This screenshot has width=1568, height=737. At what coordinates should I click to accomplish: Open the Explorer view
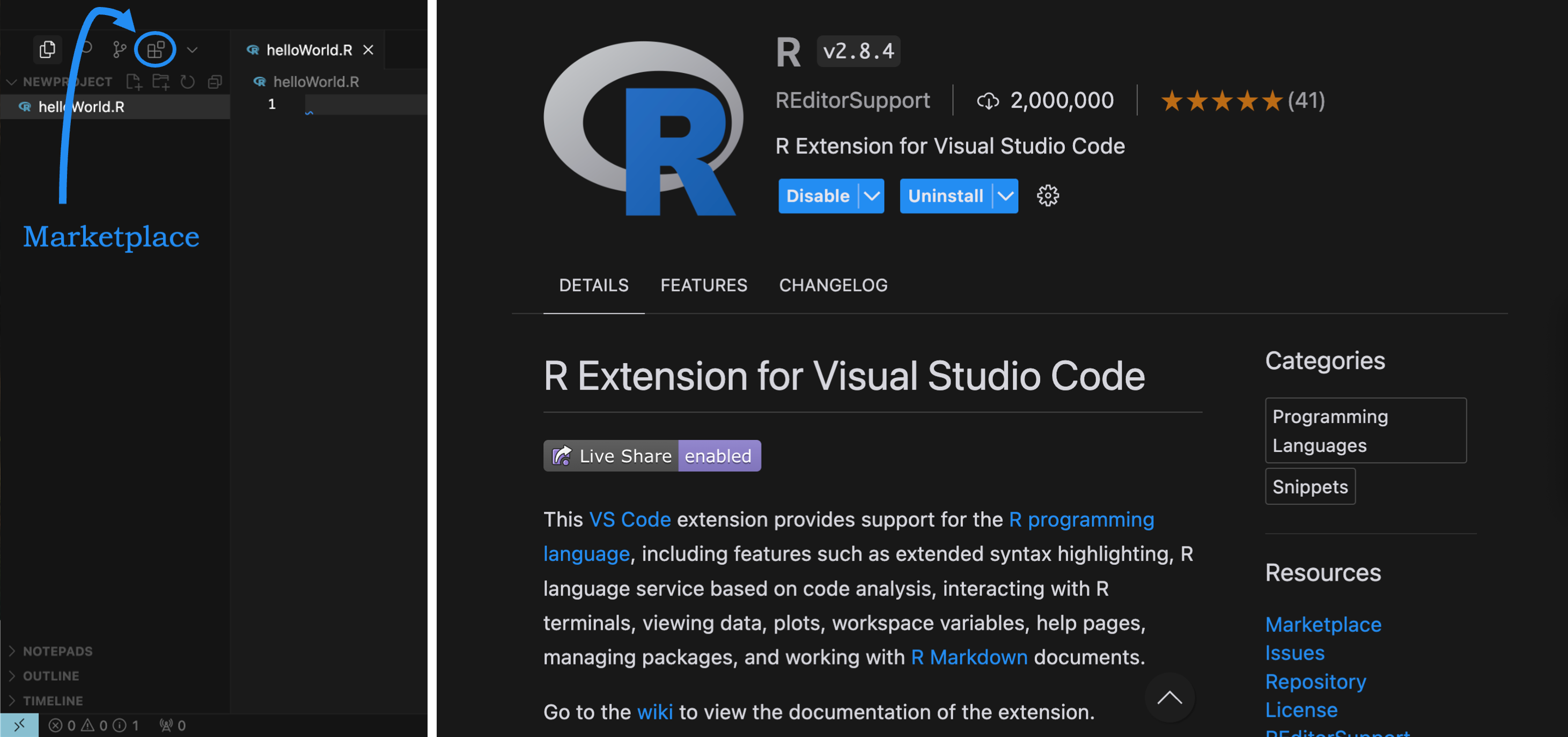pos(48,49)
